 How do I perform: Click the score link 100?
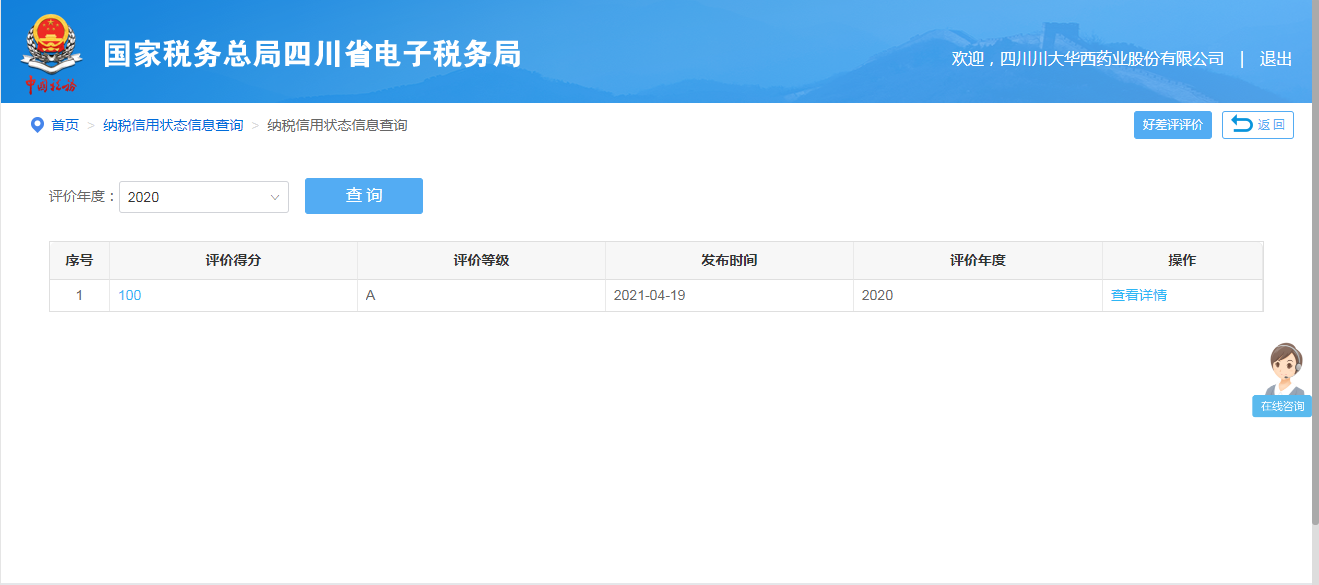click(130, 295)
